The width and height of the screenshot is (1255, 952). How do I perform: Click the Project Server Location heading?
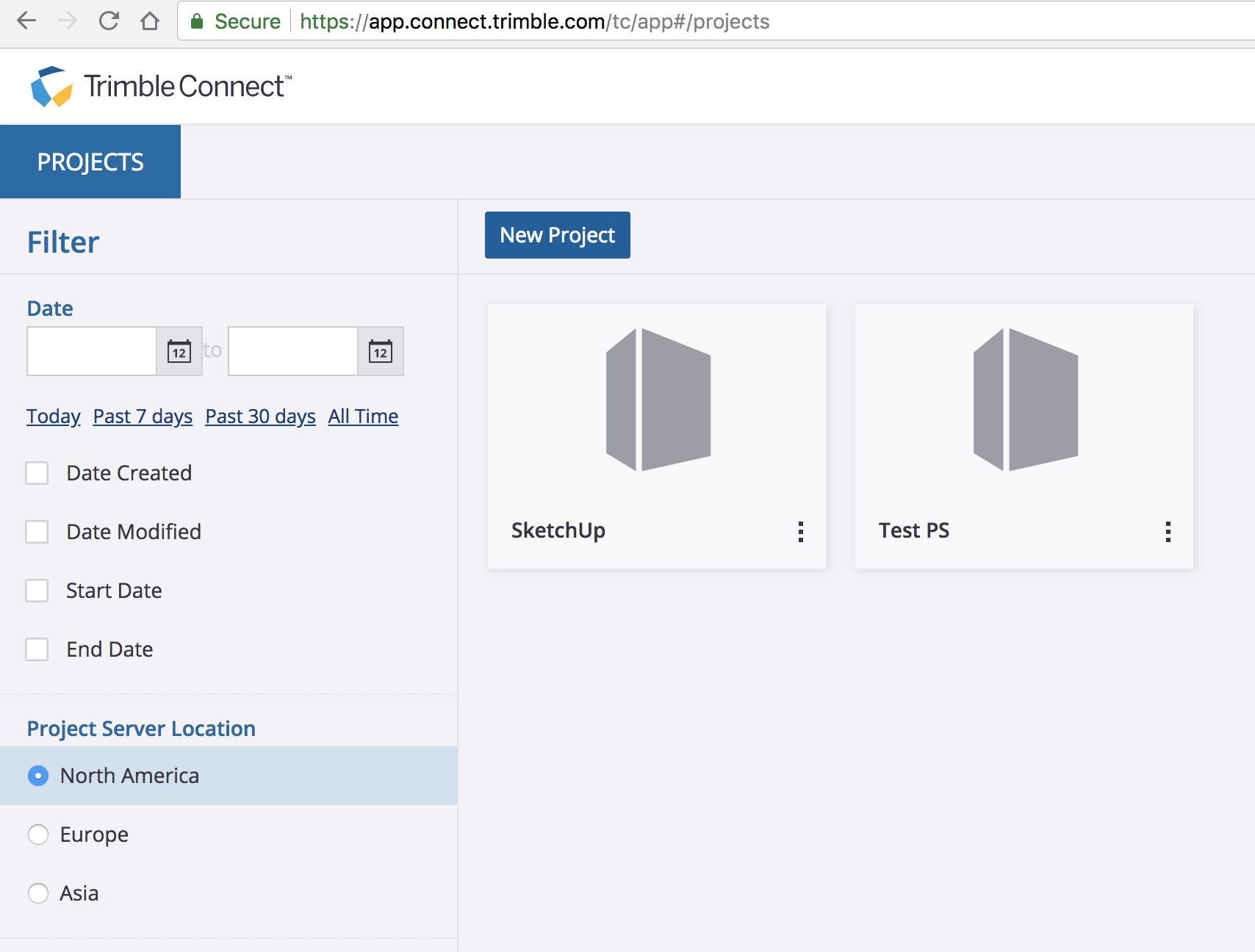[141, 729]
